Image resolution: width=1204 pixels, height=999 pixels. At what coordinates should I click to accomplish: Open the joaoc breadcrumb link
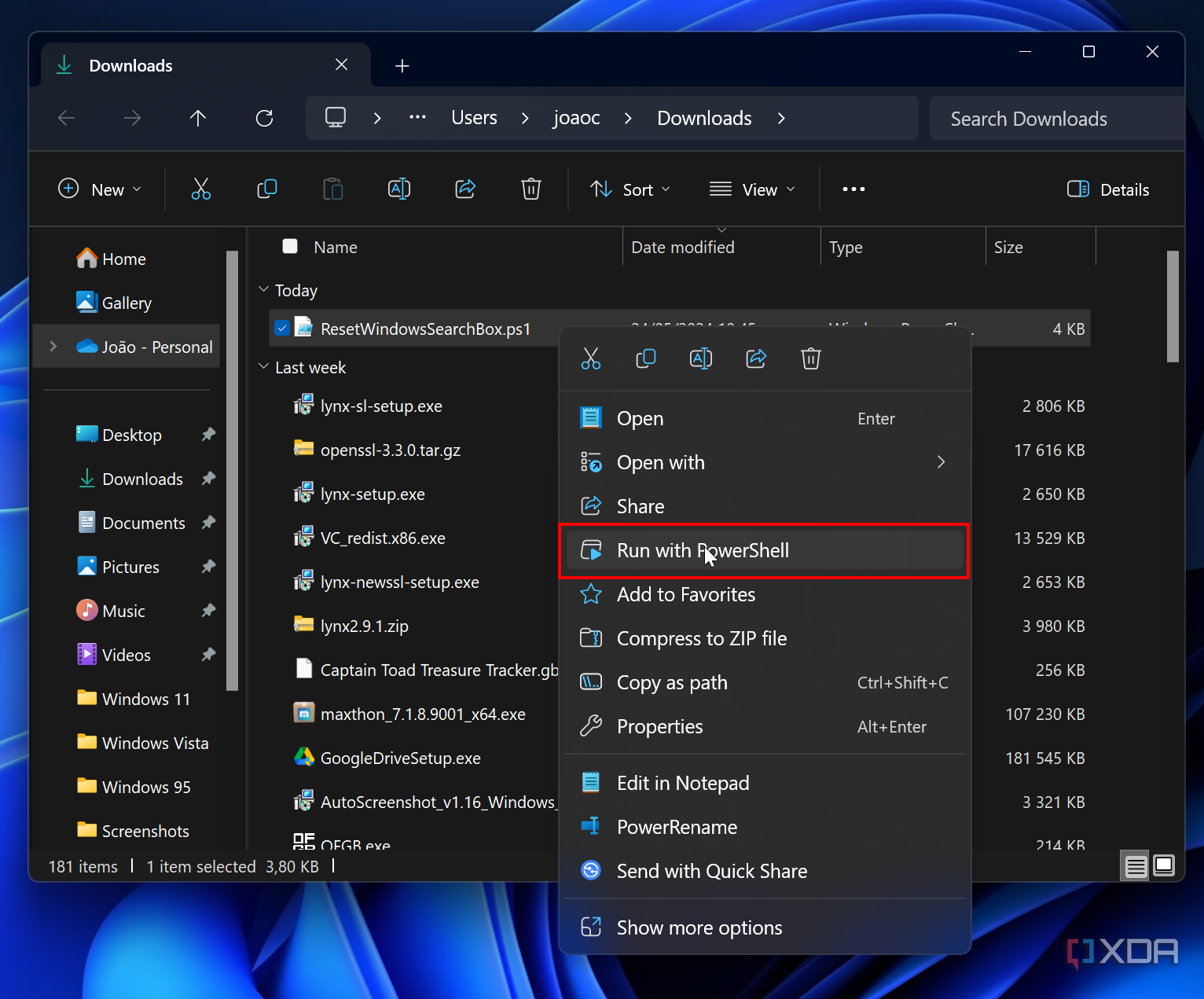pos(576,118)
